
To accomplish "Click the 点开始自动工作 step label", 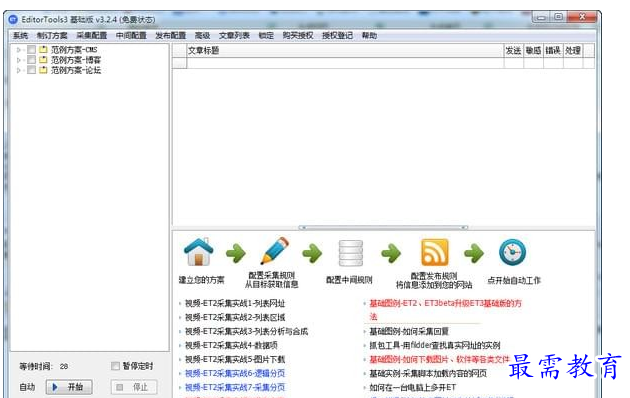I will click(514, 280).
